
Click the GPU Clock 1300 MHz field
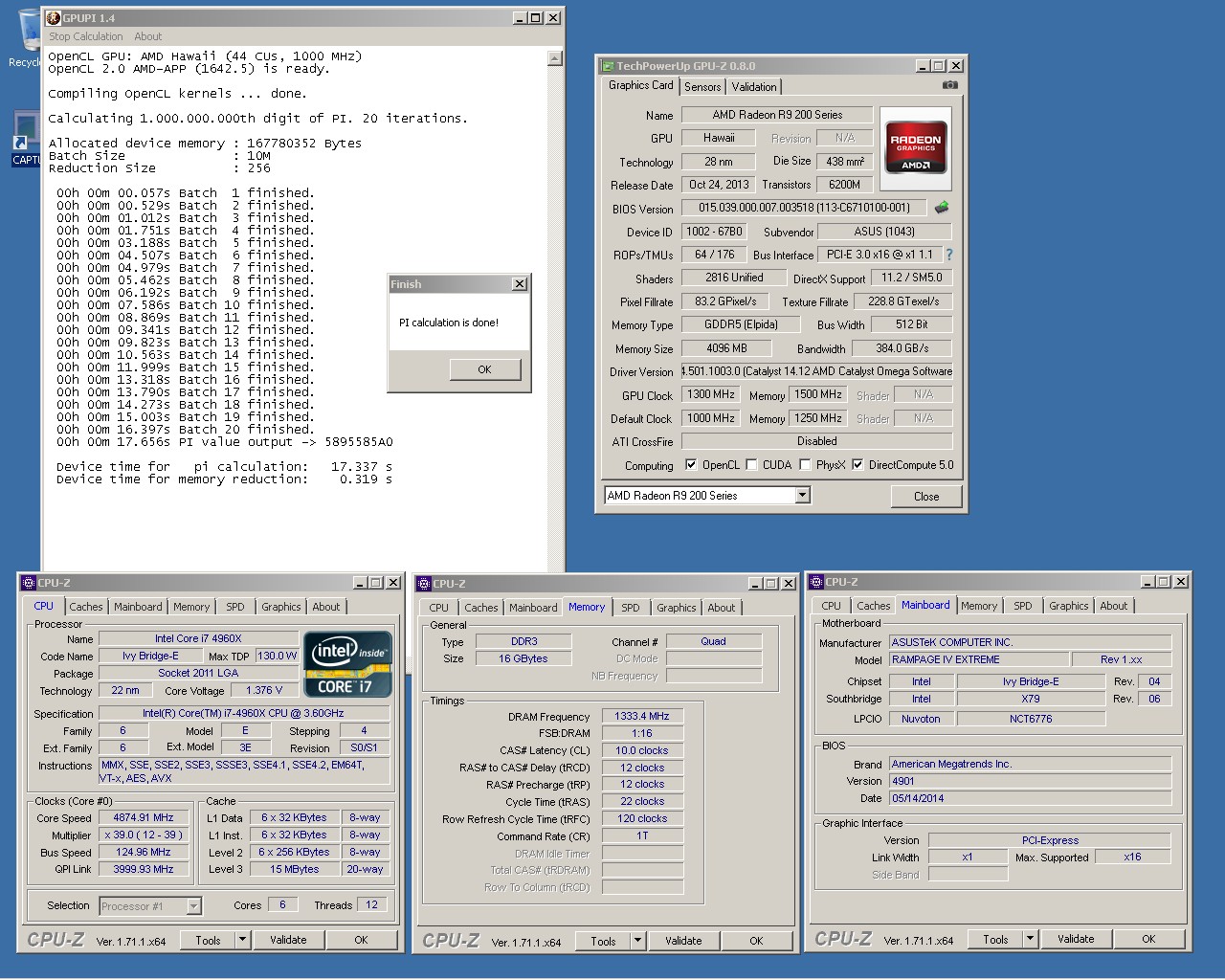(x=711, y=394)
